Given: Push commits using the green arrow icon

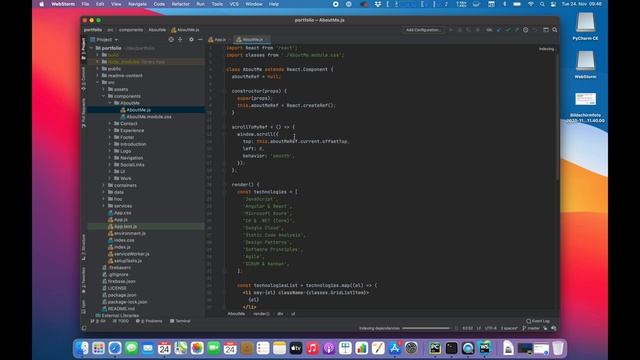Looking at the screenshot, I should coord(517,30).
